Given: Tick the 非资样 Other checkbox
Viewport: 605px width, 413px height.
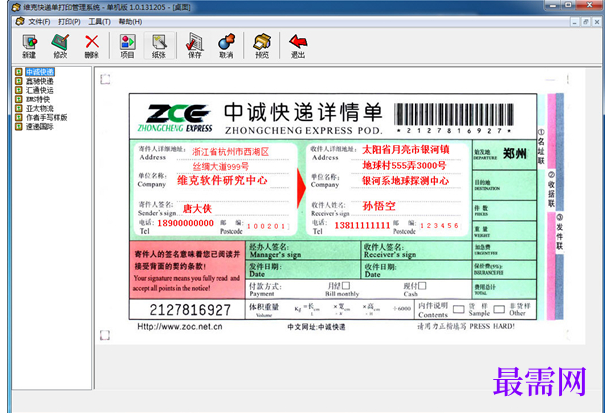Looking at the screenshot, I should [499, 309].
